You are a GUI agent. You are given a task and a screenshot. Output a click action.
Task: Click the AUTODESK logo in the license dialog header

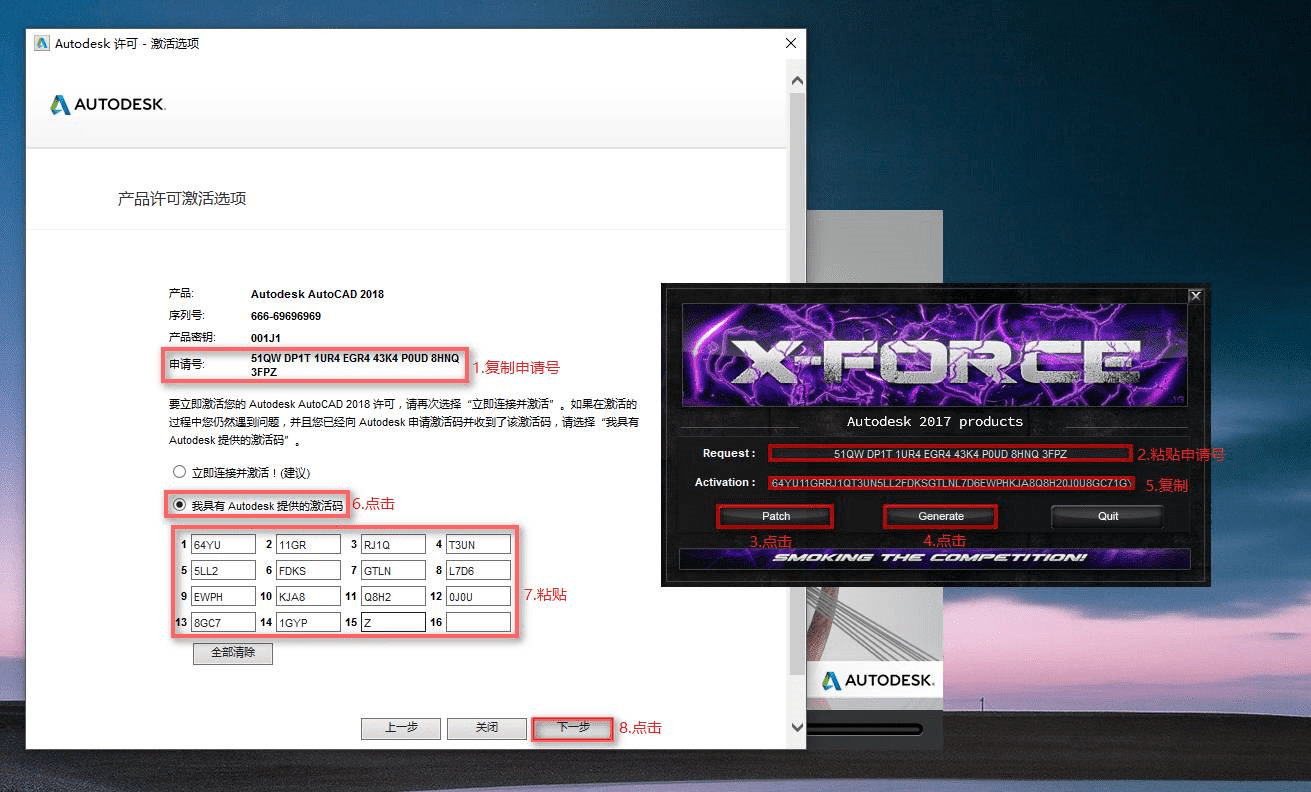pos(106,104)
